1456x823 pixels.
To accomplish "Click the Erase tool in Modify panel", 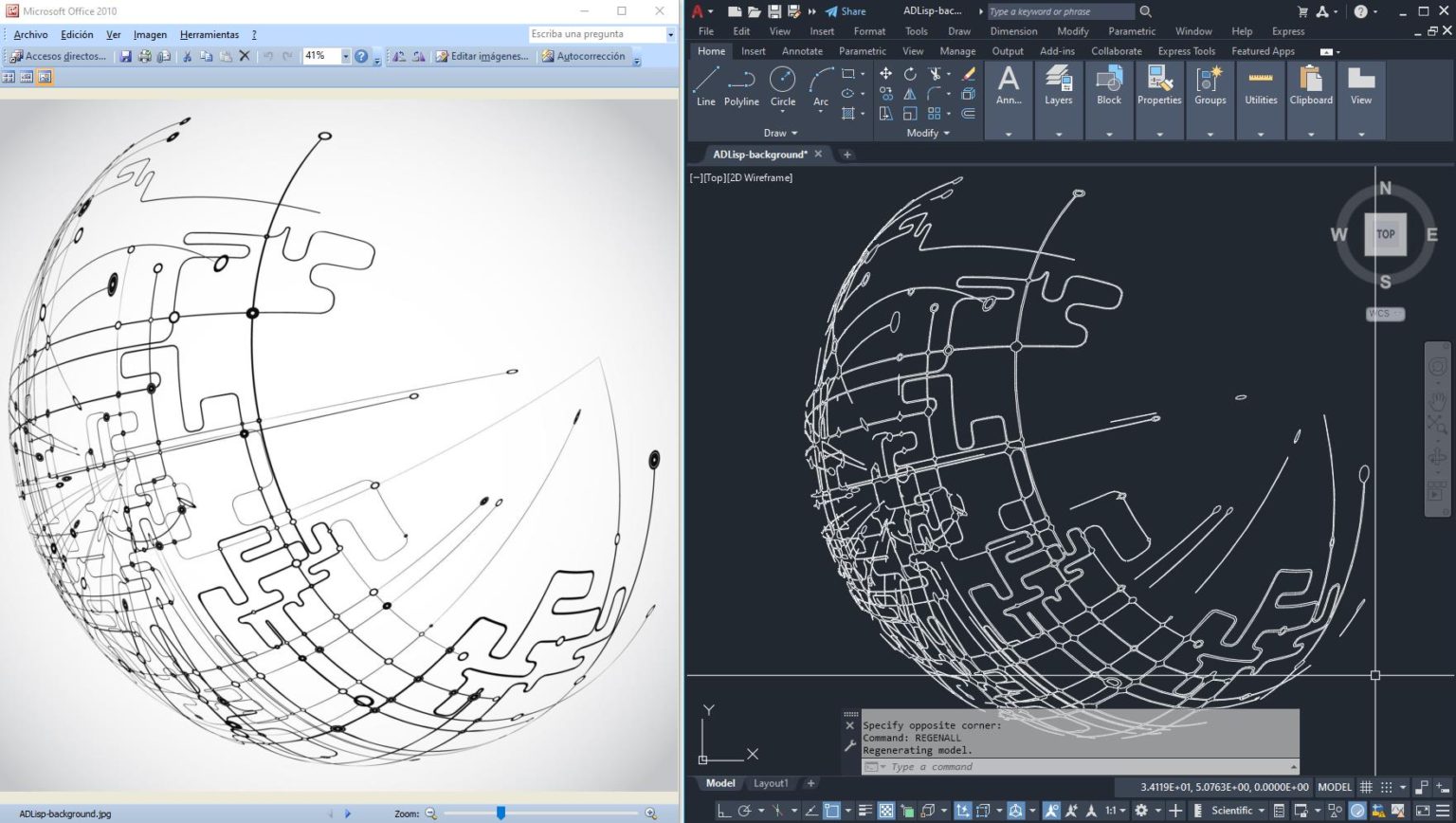I will [969, 74].
